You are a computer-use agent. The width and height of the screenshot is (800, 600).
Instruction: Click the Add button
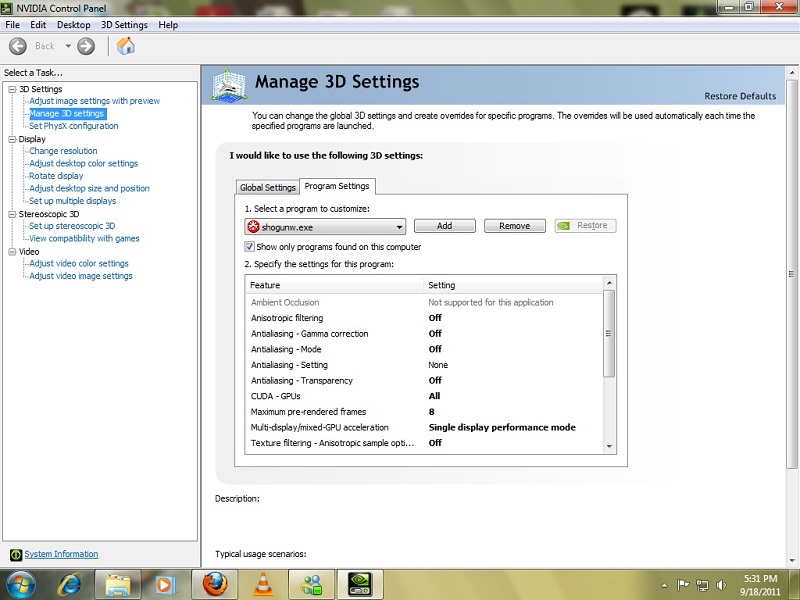tap(444, 226)
